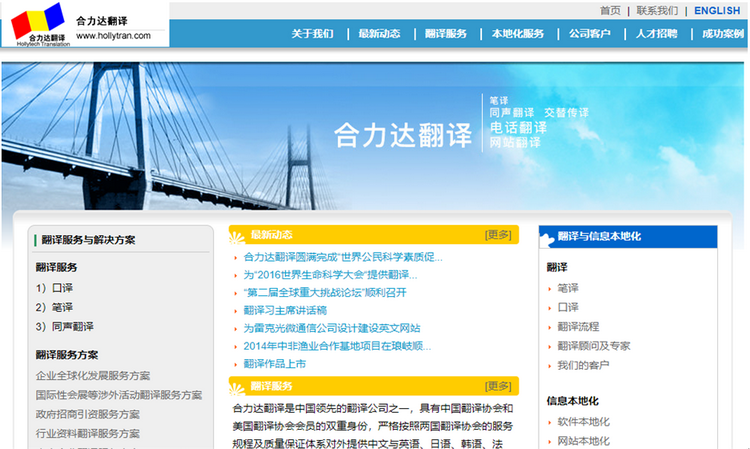Click the flower icon beside 最新动态

point(237,237)
